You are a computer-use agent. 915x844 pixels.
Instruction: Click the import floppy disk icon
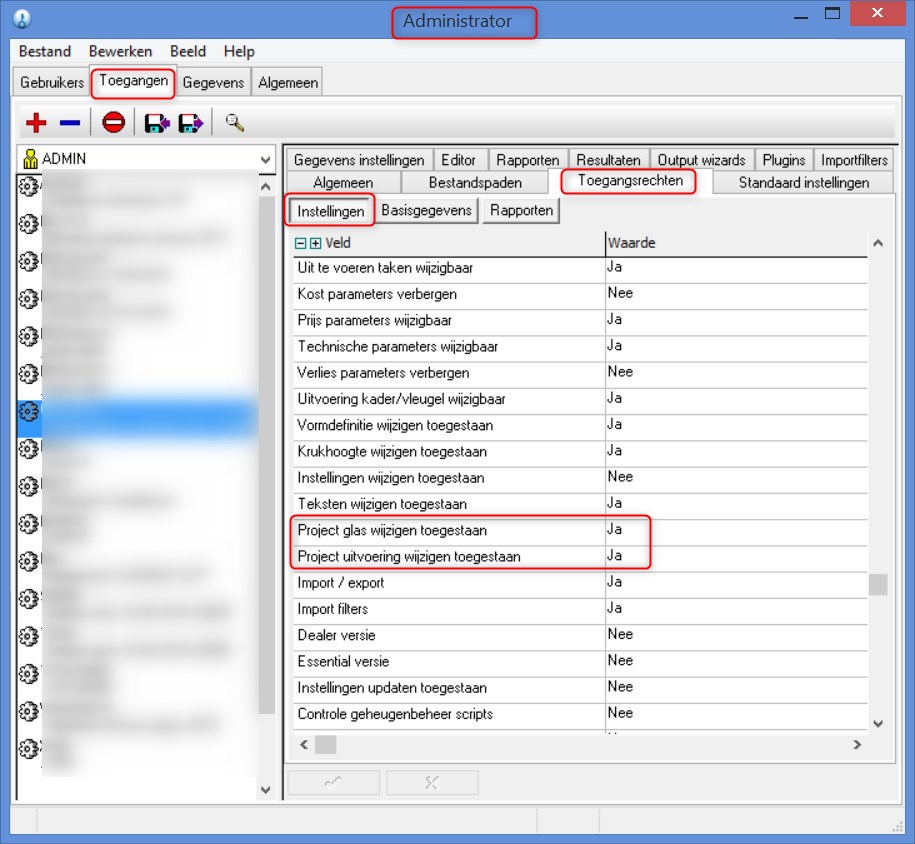[157, 123]
